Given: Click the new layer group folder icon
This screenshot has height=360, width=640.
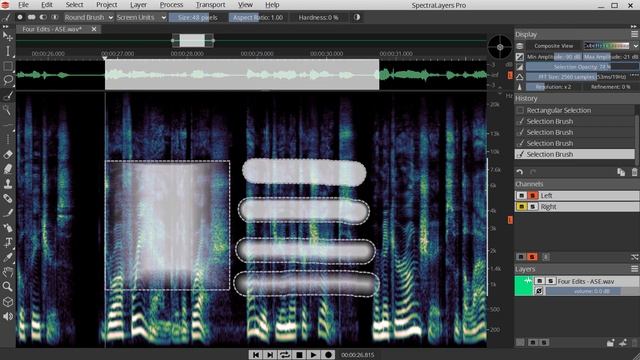Looking at the screenshot, I should pyautogui.click(x=610, y=343).
